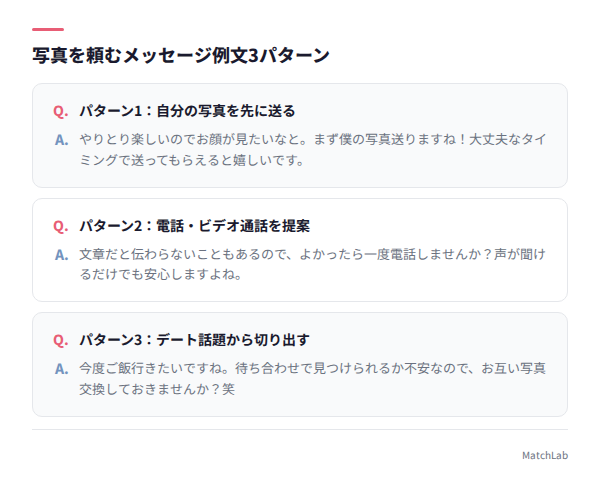Image resolution: width=600 pixels, height=492 pixels.
Task: Expand パターン1：自分の写真を先に送る
Action: point(187,111)
